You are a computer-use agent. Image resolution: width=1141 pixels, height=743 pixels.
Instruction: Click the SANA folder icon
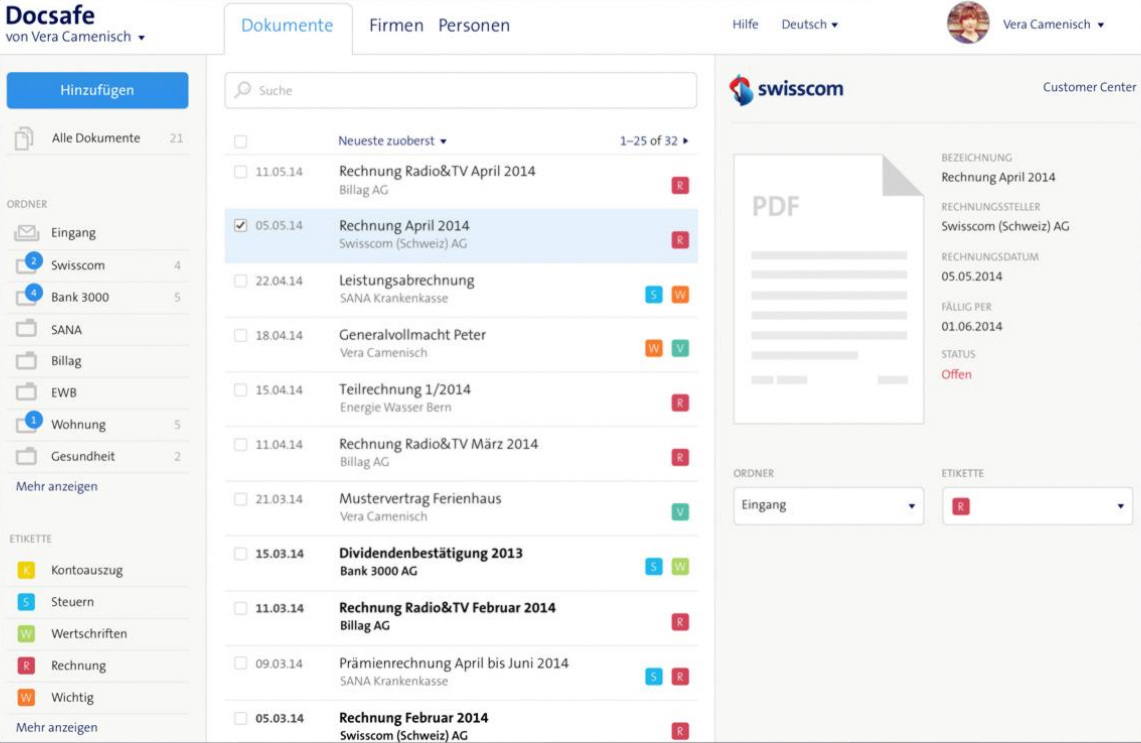[26, 329]
